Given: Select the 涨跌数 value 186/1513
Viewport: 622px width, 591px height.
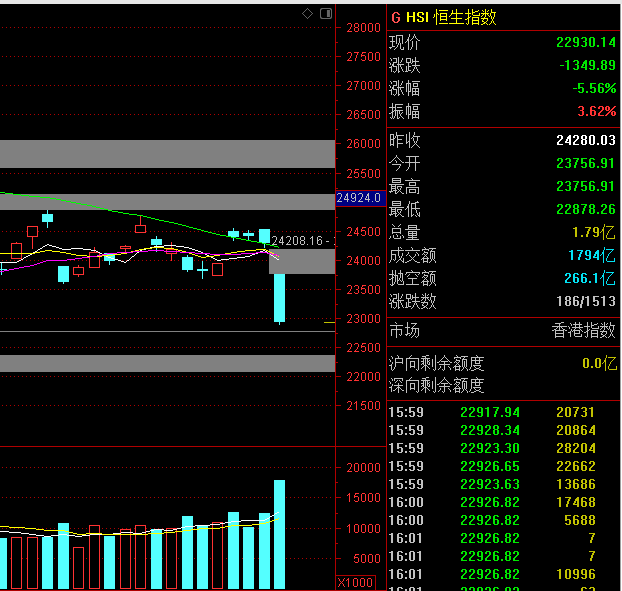Looking at the screenshot, I should point(586,301).
